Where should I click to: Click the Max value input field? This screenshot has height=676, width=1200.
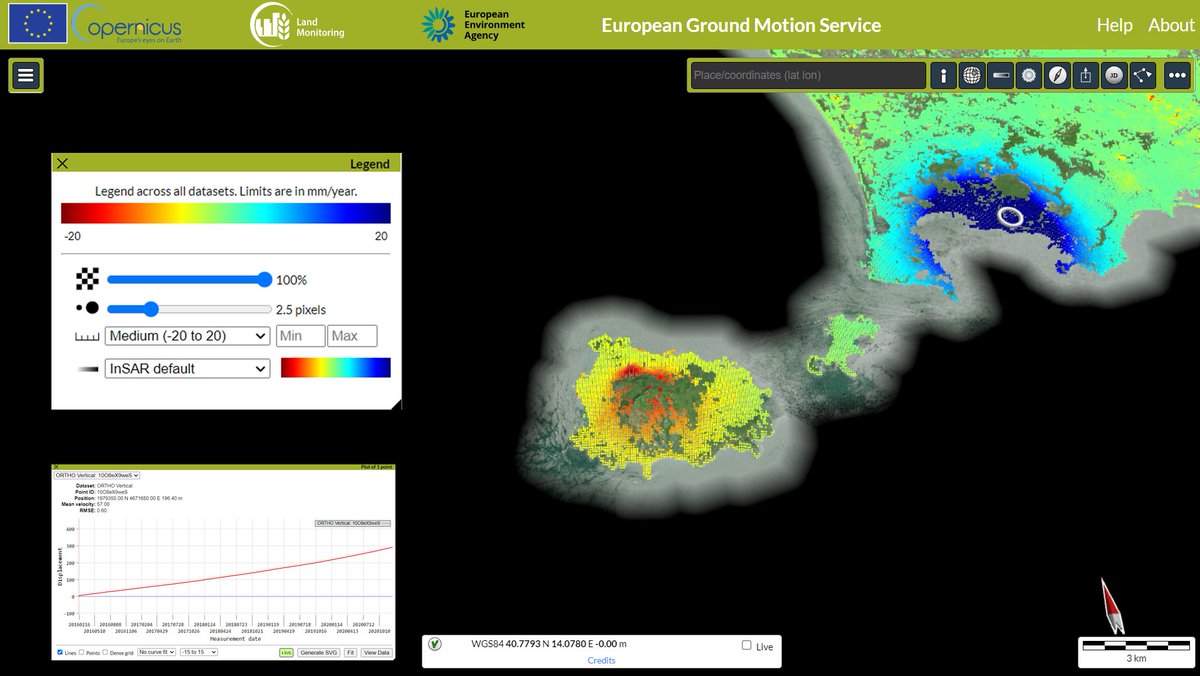(x=353, y=336)
